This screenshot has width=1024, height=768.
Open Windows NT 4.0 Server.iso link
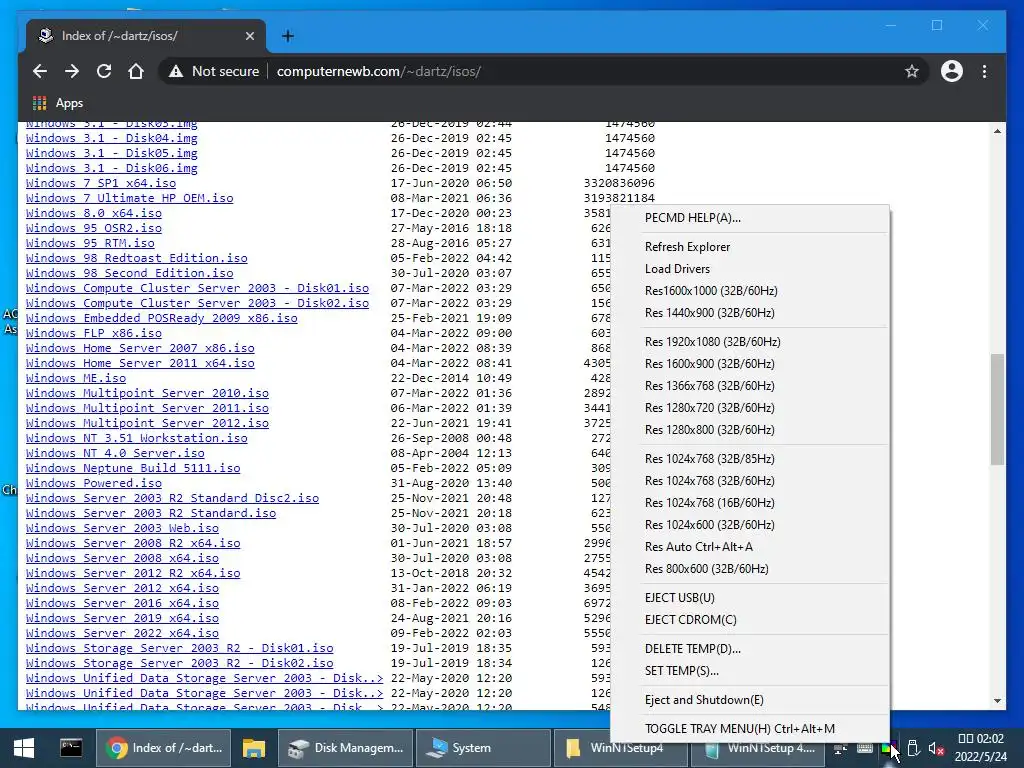115,454
